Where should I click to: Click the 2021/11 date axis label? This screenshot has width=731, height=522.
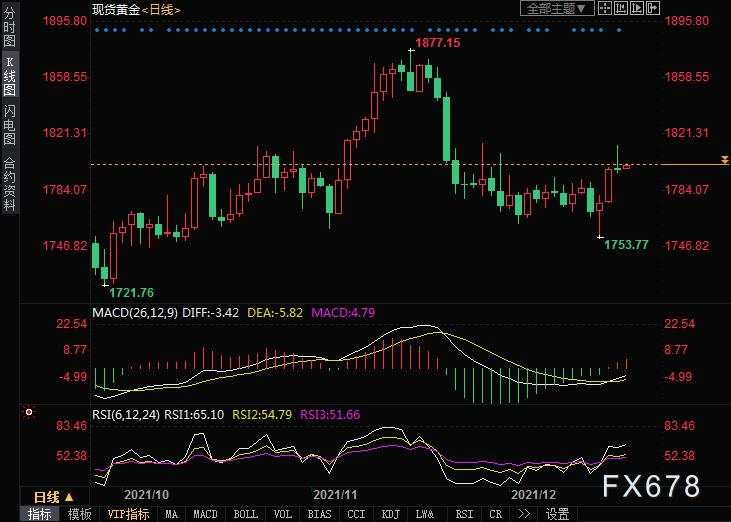coord(335,495)
